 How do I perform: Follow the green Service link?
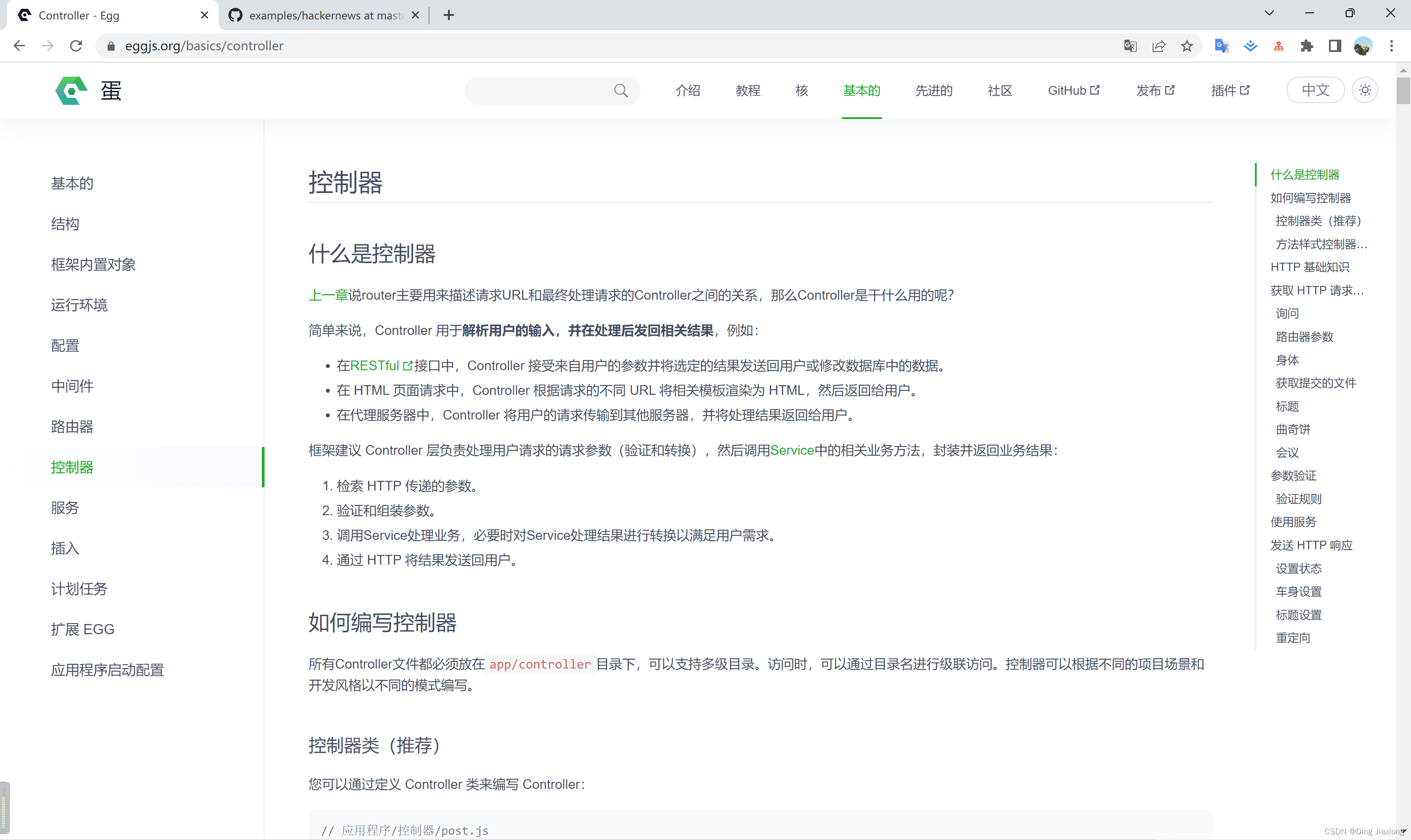pos(791,450)
